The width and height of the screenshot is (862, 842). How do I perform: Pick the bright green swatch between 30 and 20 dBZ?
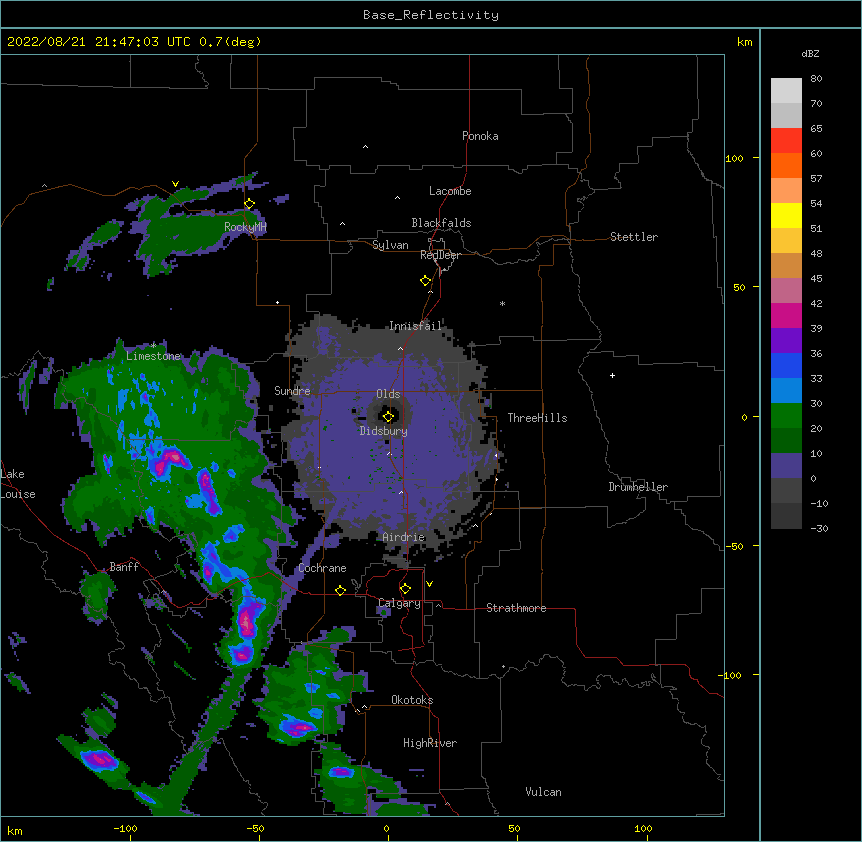(786, 416)
